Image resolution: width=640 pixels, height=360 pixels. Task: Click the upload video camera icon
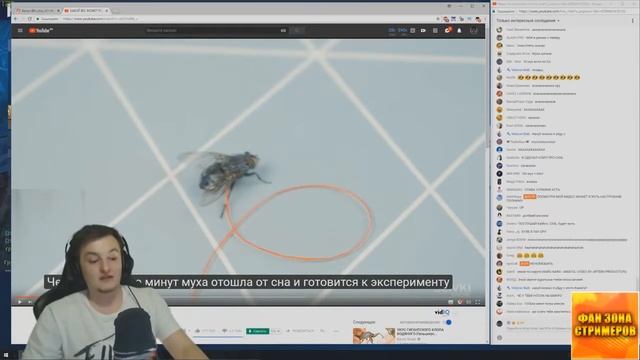tap(423, 31)
